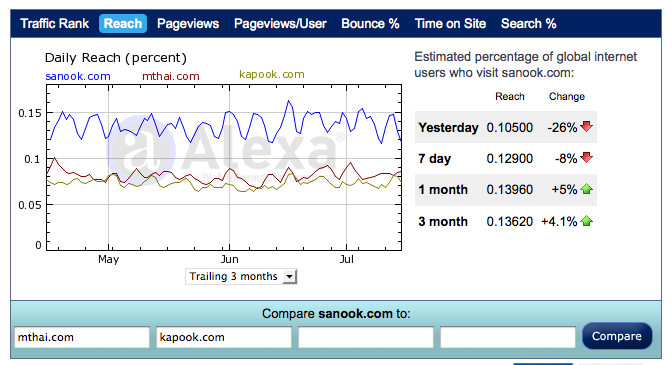Select the Reach tab
671x365 pixels.
point(123,24)
